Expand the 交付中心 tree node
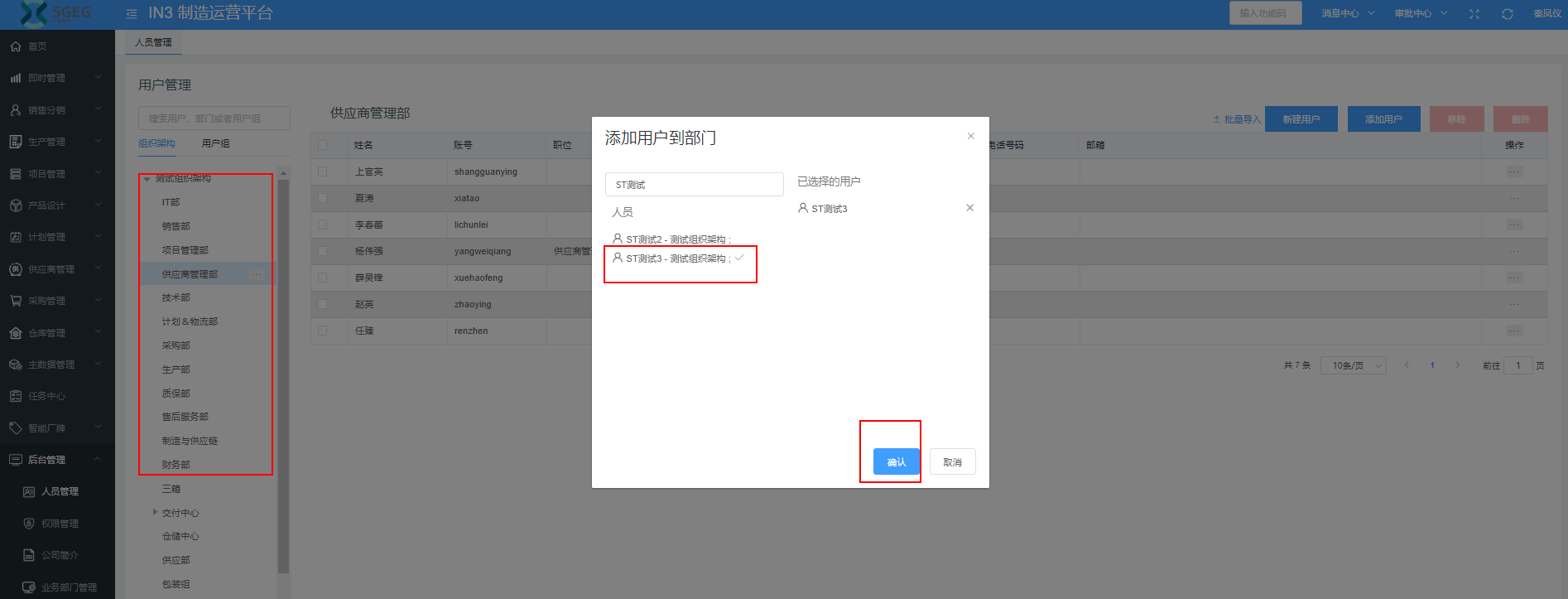 coord(155,513)
